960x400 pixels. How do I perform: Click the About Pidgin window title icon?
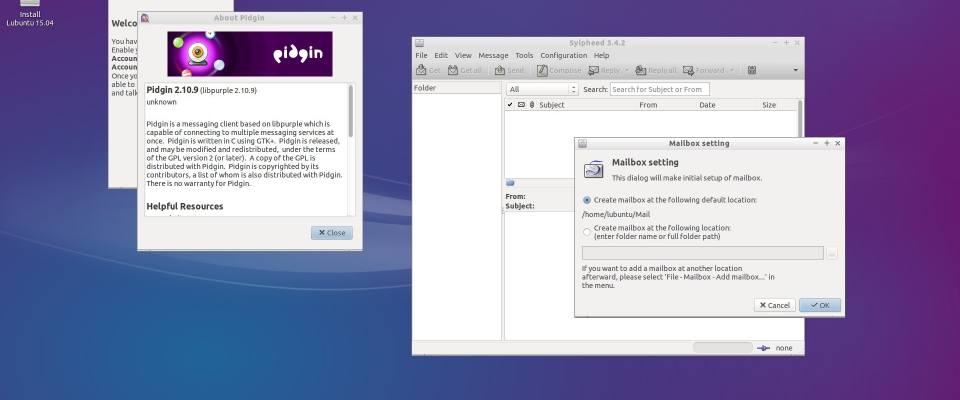[x=144, y=18]
